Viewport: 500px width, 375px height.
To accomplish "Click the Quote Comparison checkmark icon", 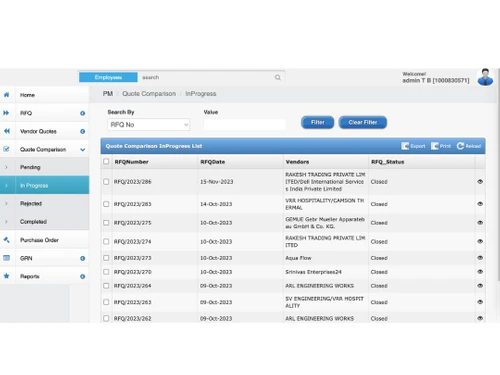I will point(6,149).
